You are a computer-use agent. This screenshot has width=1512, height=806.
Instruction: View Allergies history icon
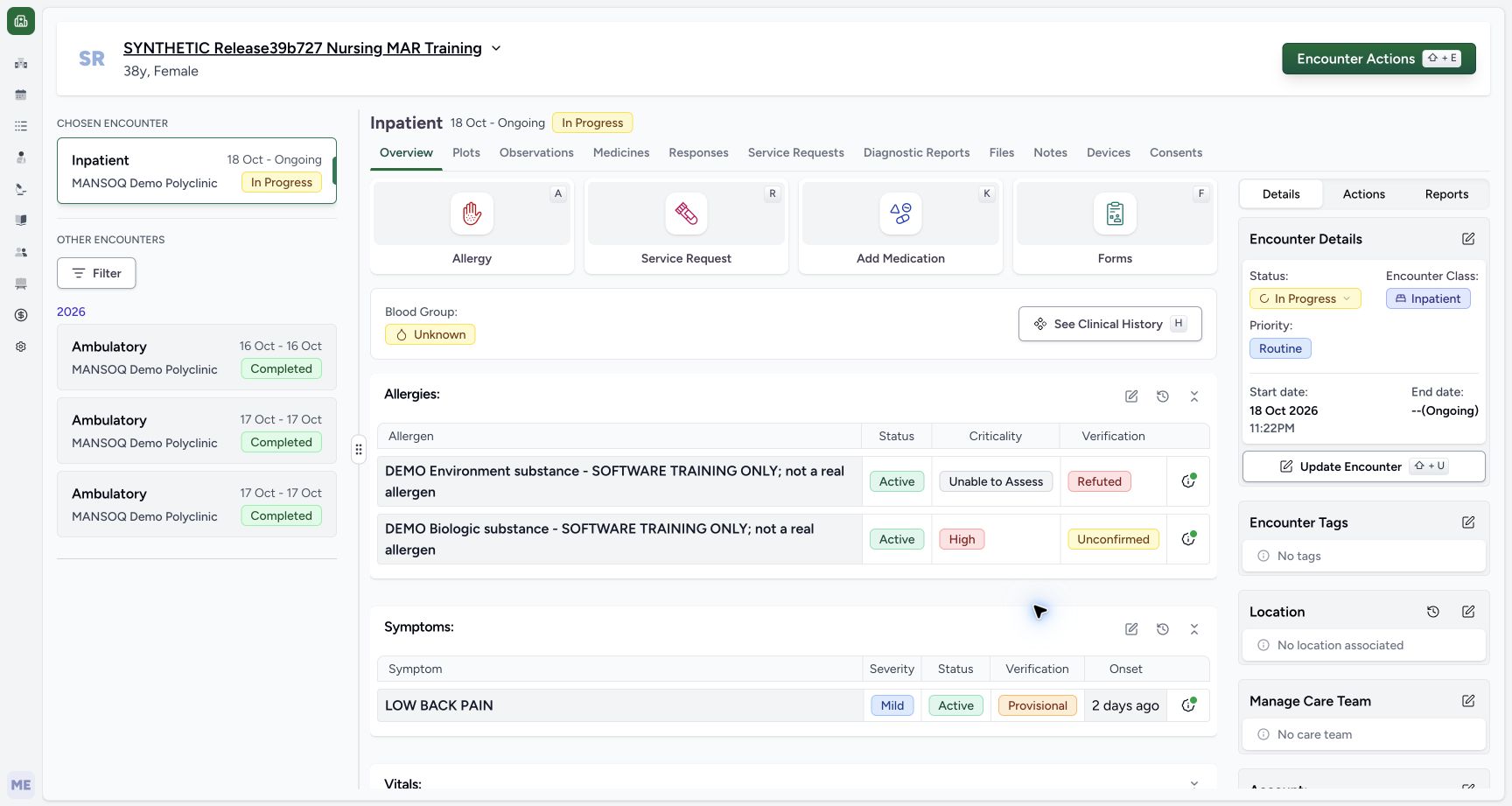pyautogui.click(x=1163, y=396)
